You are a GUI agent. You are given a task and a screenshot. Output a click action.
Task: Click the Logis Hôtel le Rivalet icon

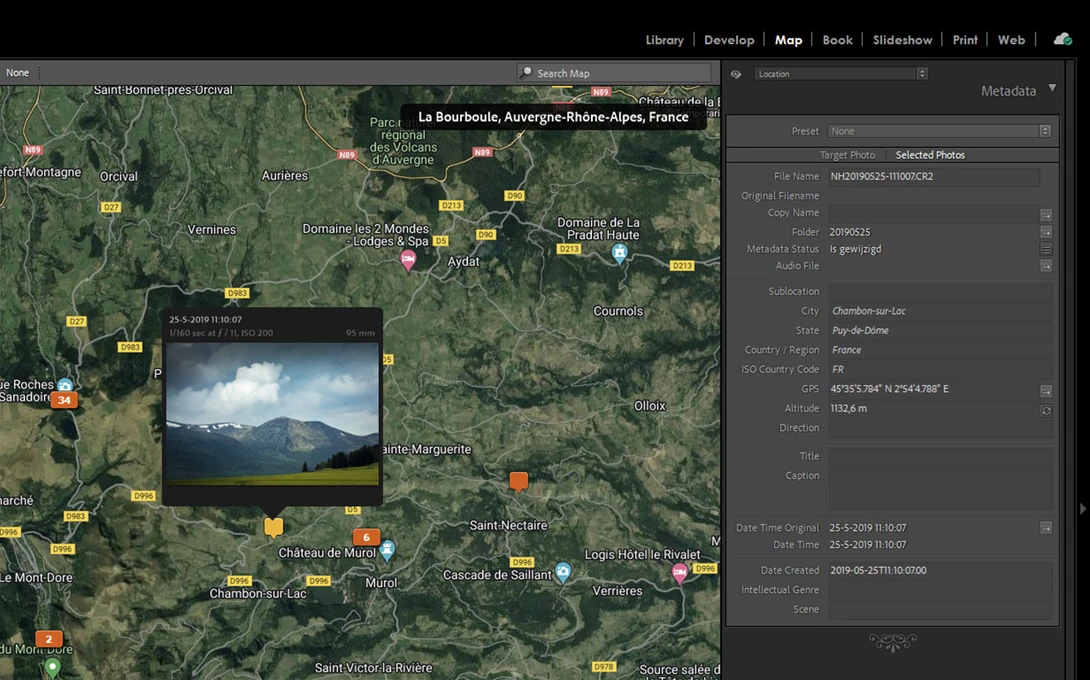coord(679,574)
